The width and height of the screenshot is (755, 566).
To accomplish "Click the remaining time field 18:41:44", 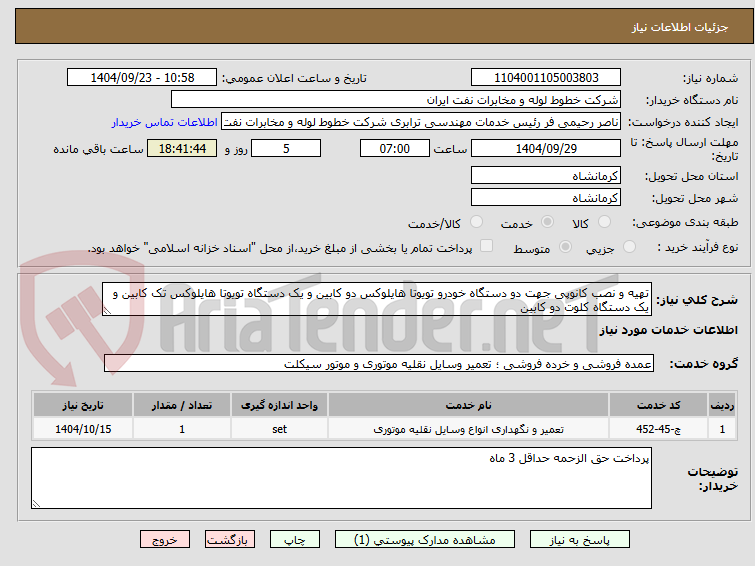I will pos(182,148).
